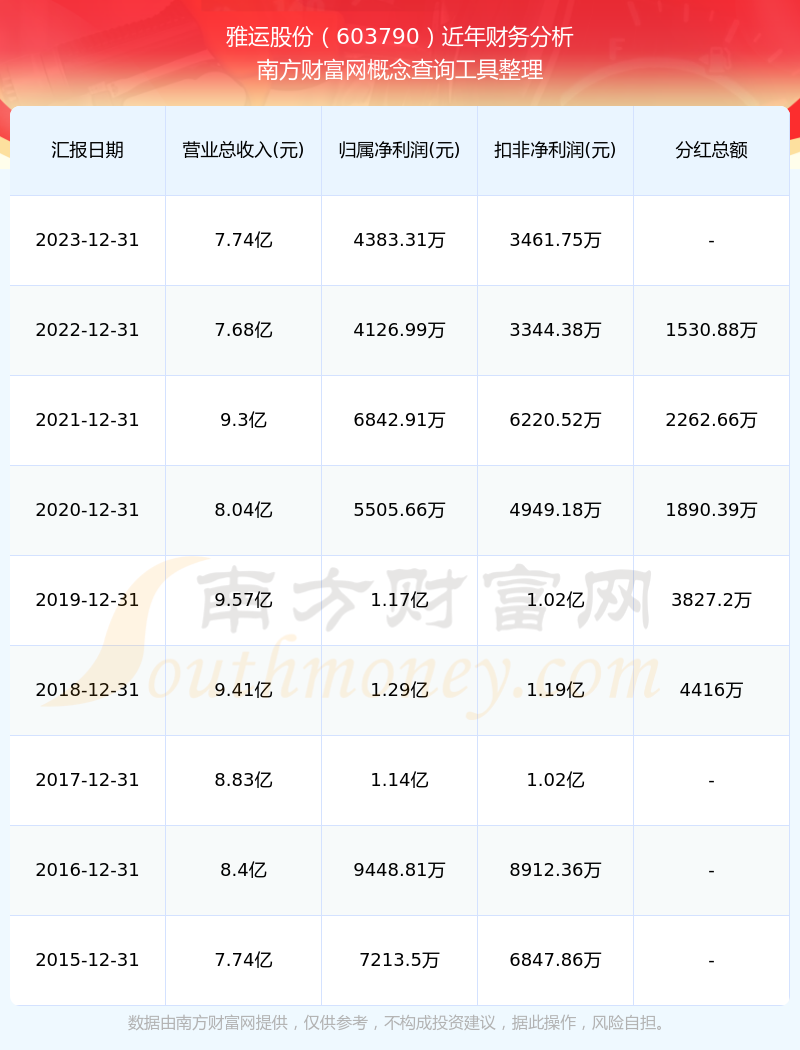The image size is (800, 1050).
Task: Click net profit 6842.91万
Action: pyautogui.click(x=400, y=421)
